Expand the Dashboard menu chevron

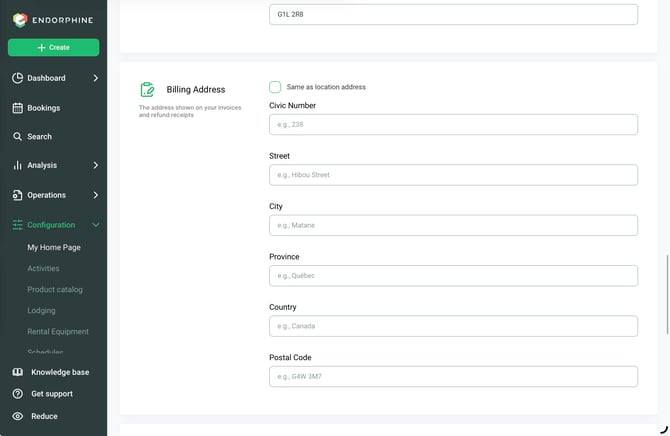[96, 78]
